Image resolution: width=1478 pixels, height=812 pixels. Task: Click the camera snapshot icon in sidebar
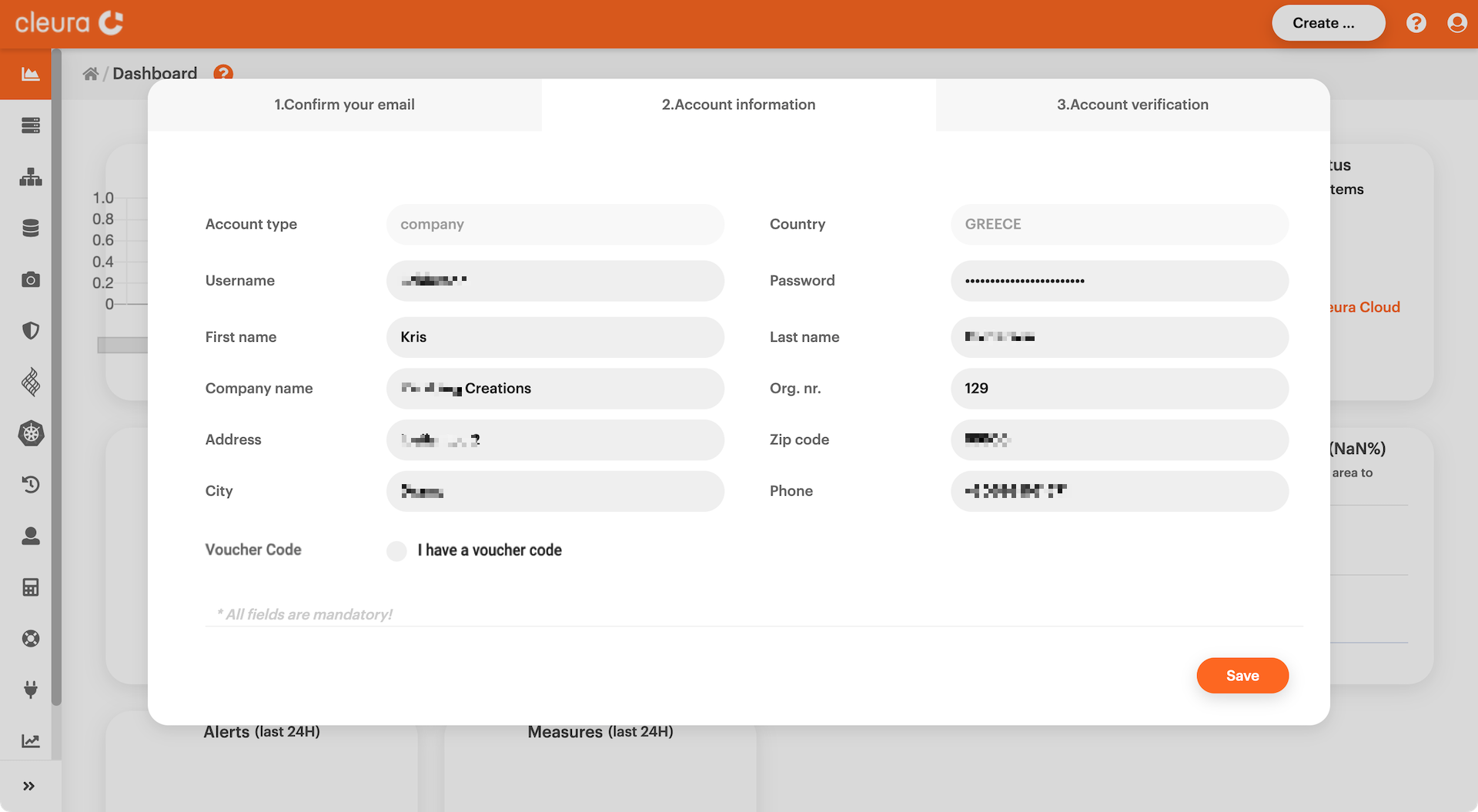31,279
